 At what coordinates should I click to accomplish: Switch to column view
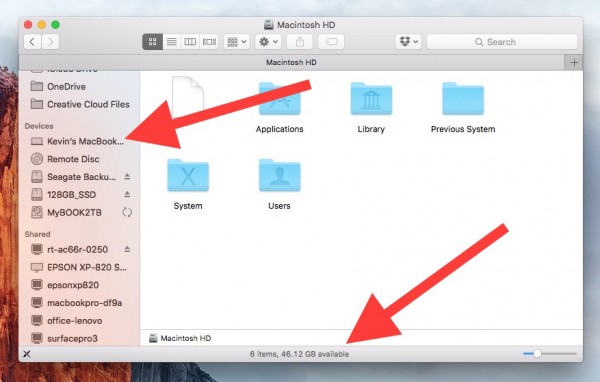click(x=190, y=42)
